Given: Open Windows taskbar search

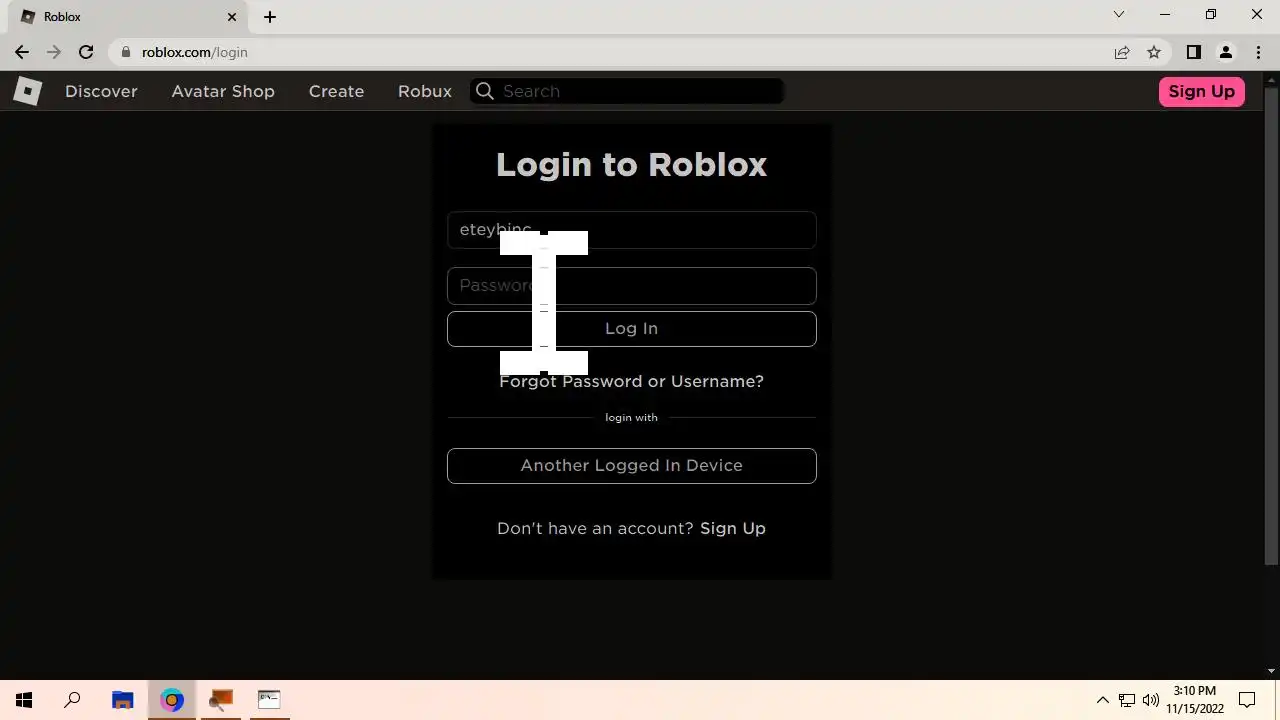Looking at the screenshot, I should (72, 700).
